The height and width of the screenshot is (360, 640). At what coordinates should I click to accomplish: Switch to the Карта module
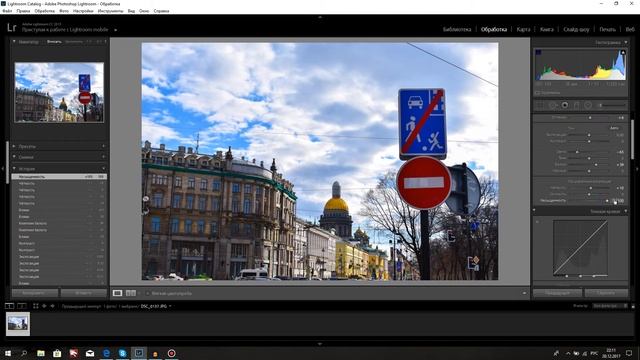[523, 29]
